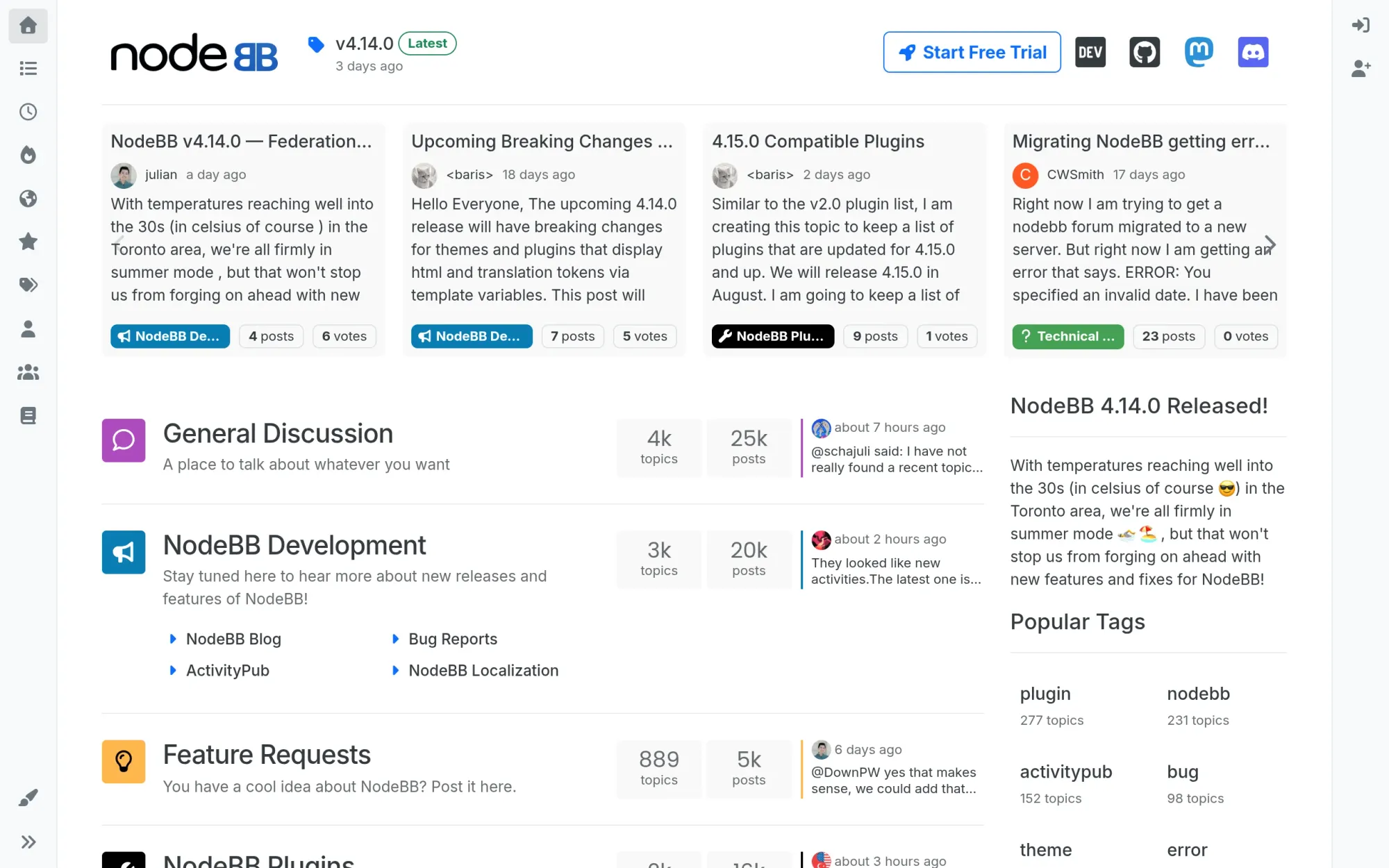The width and height of the screenshot is (1389, 868).
Task: Open the DEV community icon
Action: point(1090,52)
